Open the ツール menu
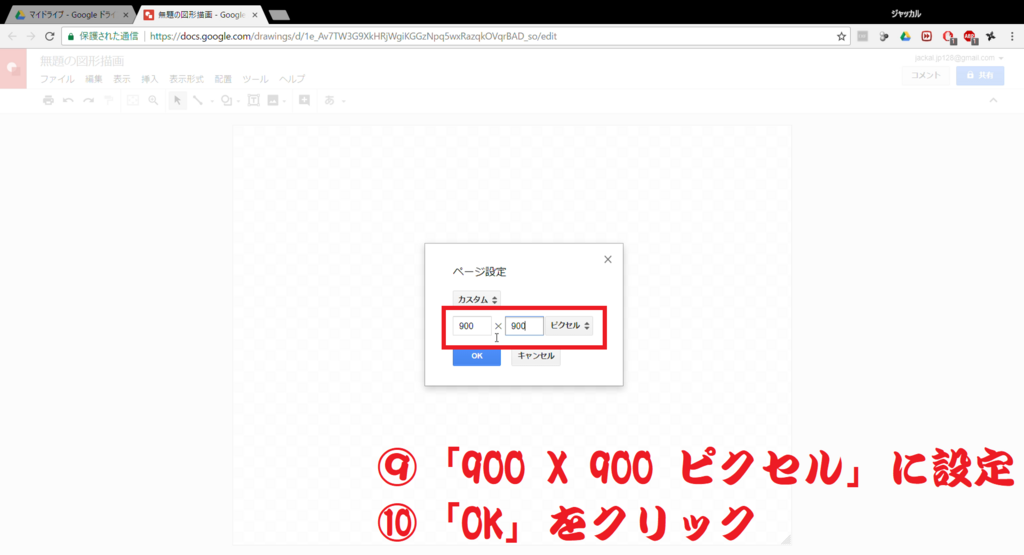 pyautogui.click(x=255, y=79)
